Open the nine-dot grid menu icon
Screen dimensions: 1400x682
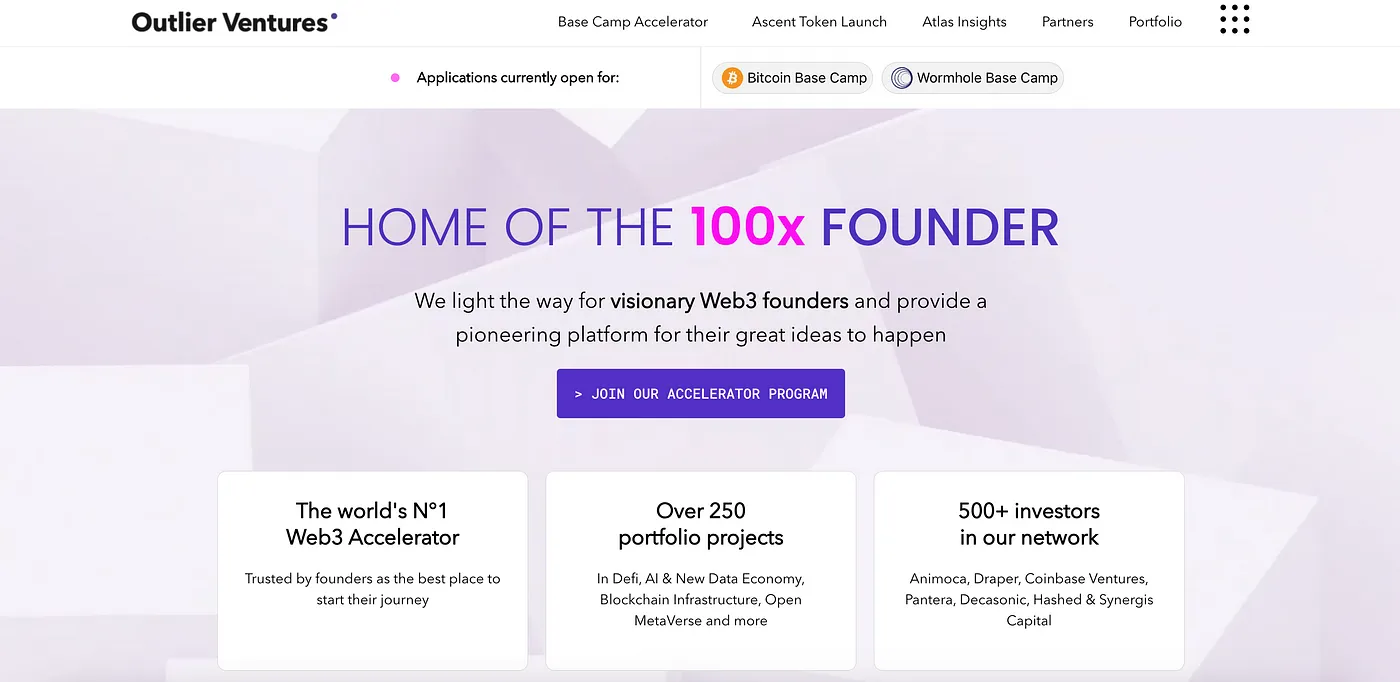click(1235, 20)
